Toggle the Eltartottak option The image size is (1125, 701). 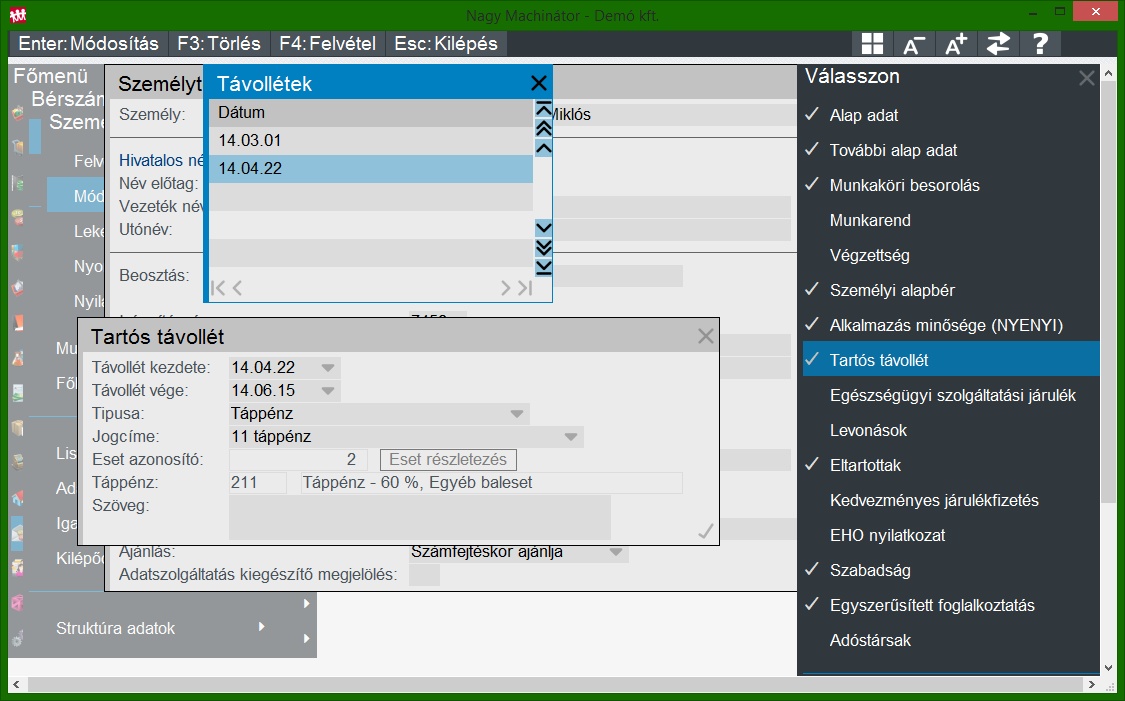tap(951, 465)
